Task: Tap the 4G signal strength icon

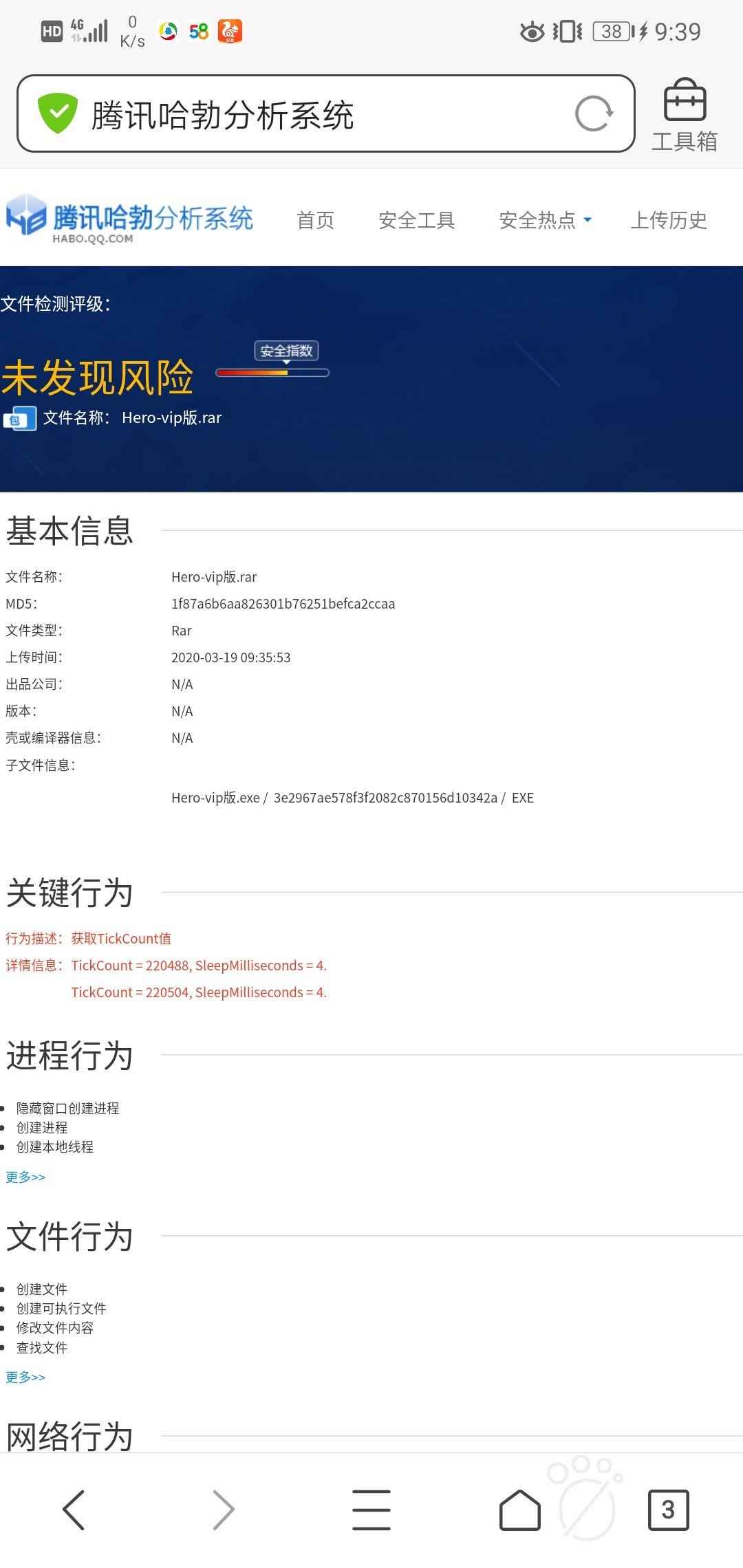Action: [89, 31]
